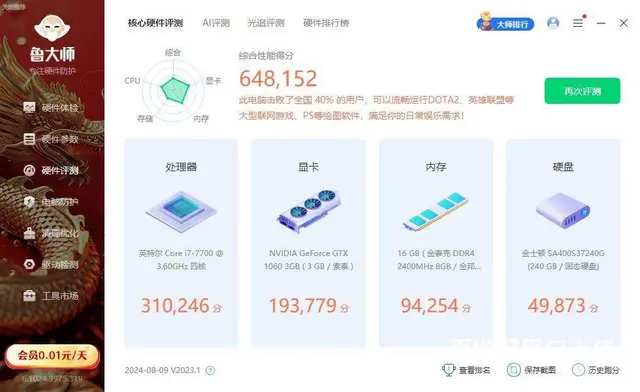Minimize the Ludashi window

pos(601,23)
